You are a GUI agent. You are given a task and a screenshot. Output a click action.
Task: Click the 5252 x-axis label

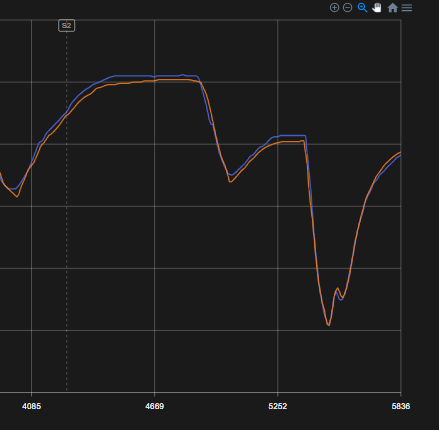point(278,406)
